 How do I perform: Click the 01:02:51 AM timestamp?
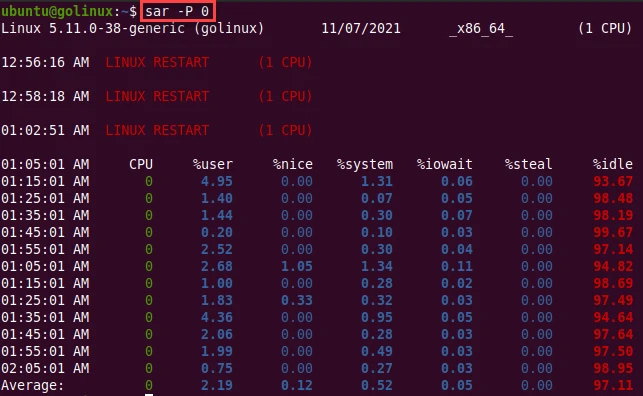[x=45, y=130]
